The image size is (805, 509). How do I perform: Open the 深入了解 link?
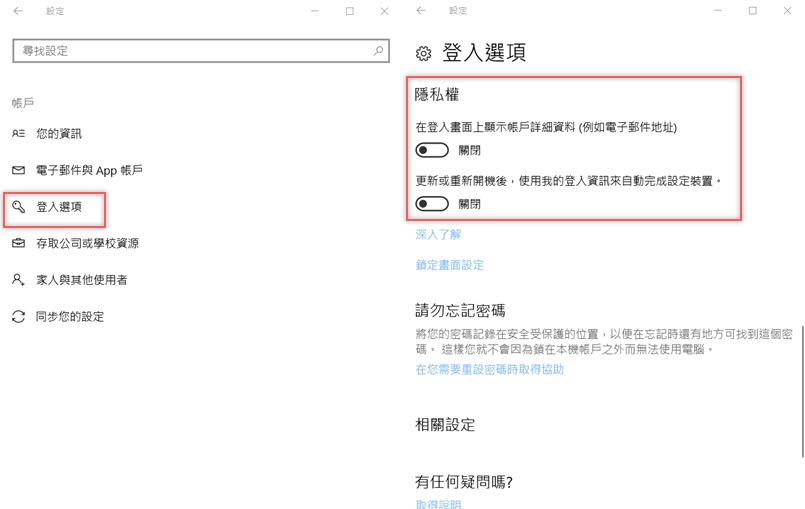[438, 235]
